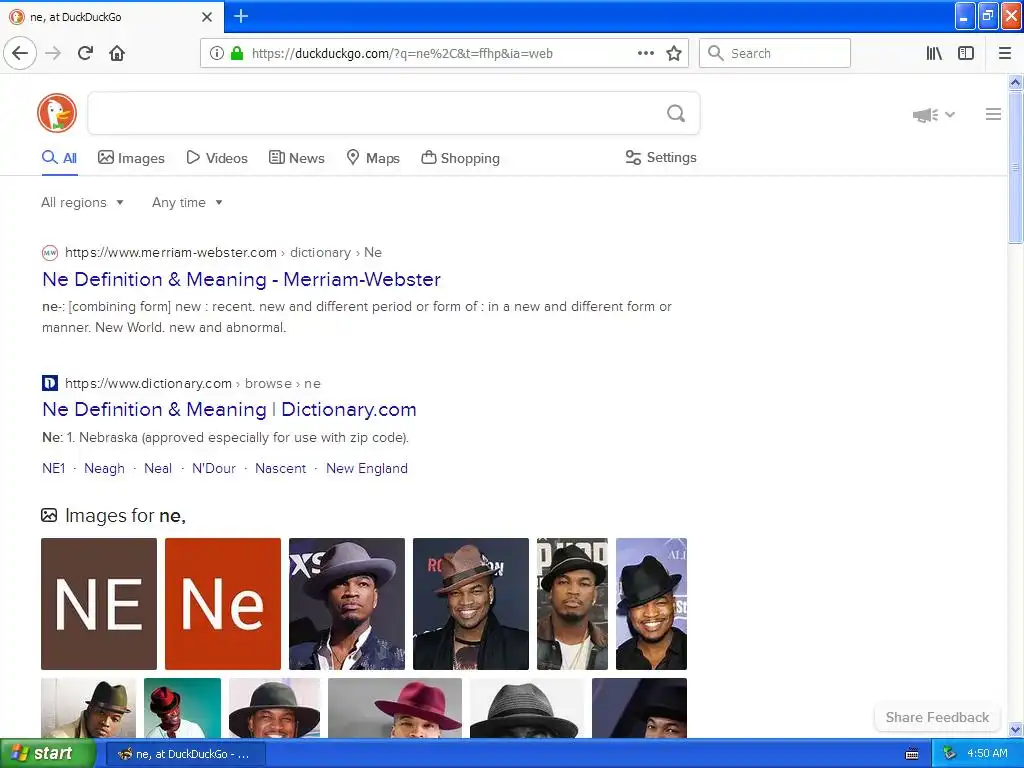The image size is (1024, 768).
Task: Open the Nascent sitelink
Action: [280, 468]
